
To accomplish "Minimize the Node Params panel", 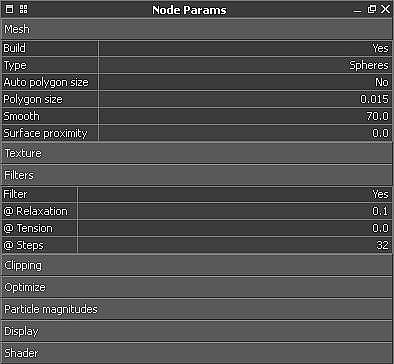I will (x=357, y=10).
